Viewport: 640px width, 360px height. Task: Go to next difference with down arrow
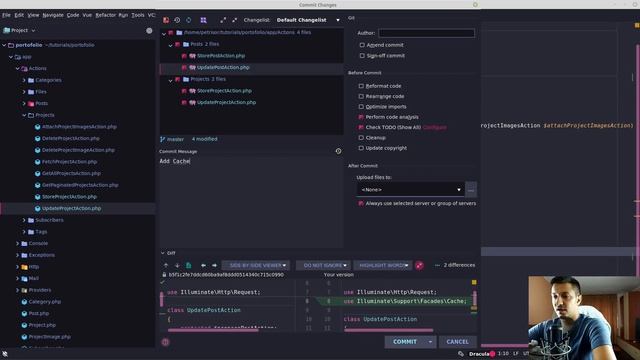click(x=177, y=265)
